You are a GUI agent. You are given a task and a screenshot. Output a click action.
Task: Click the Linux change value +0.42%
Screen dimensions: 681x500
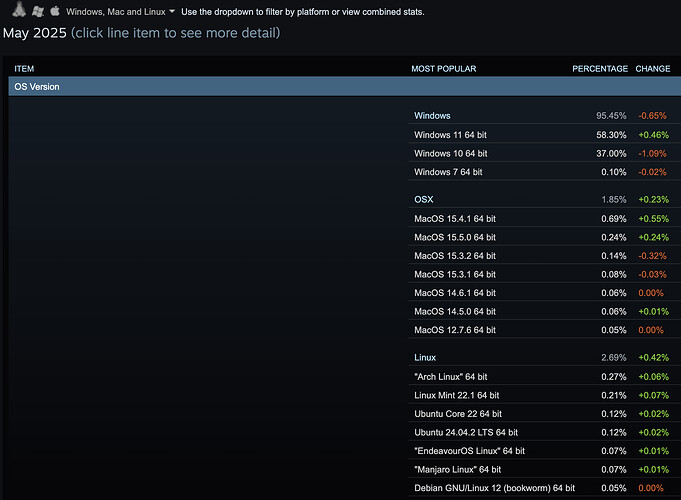[x=654, y=358]
